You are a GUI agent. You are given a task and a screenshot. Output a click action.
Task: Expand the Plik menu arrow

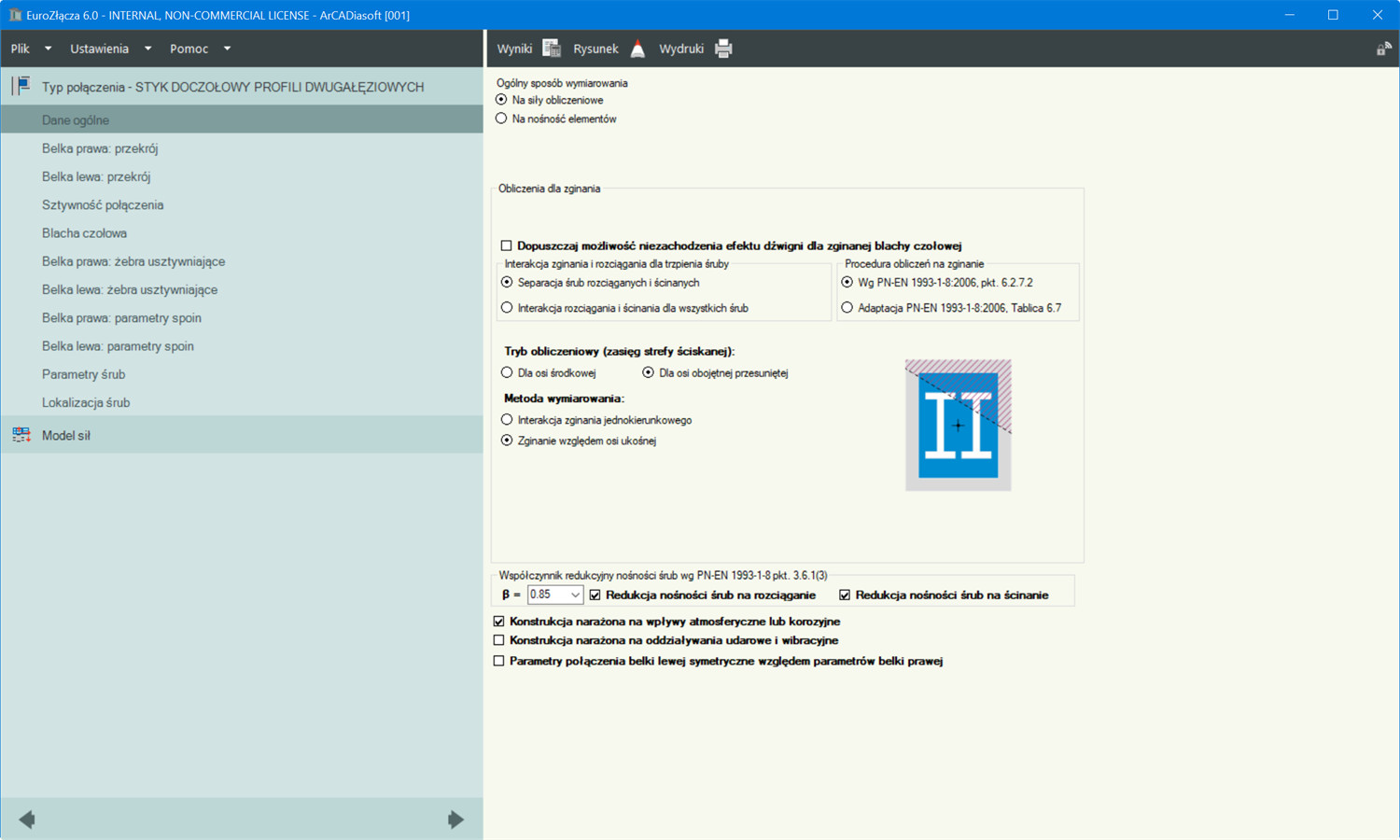[x=48, y=49]
